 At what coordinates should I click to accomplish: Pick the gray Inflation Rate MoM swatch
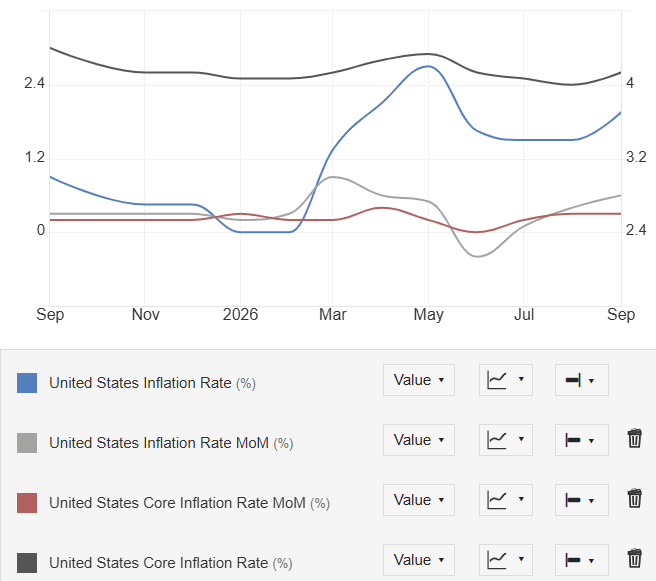[27, 443]
